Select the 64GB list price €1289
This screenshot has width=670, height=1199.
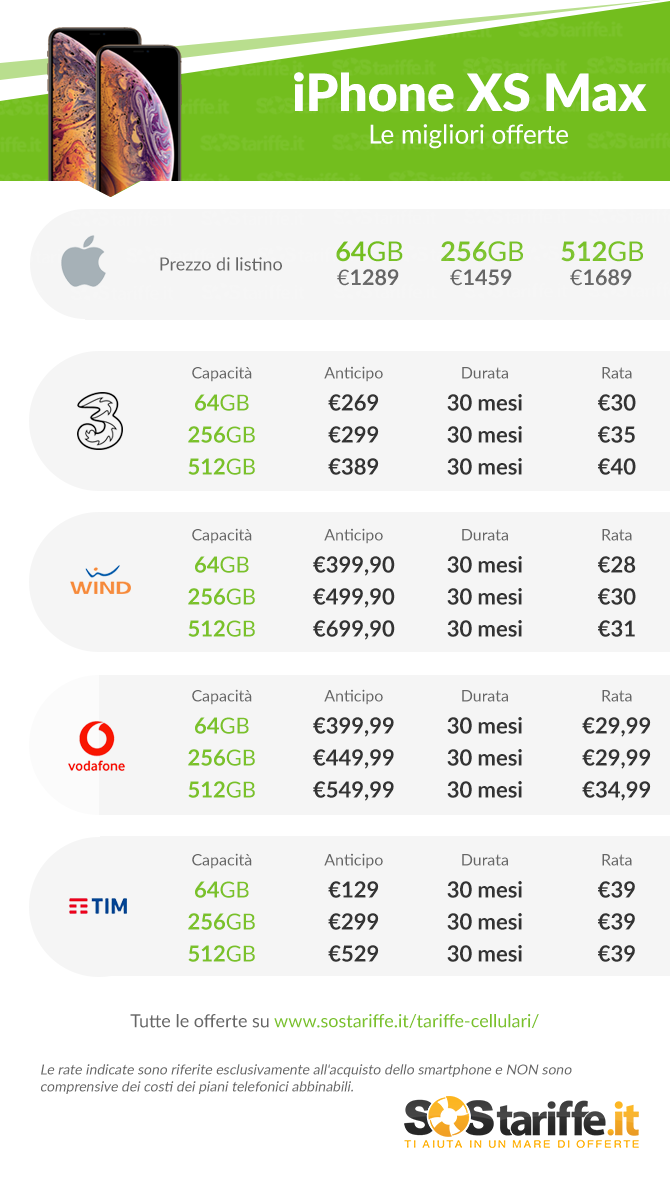click(368, 277)
